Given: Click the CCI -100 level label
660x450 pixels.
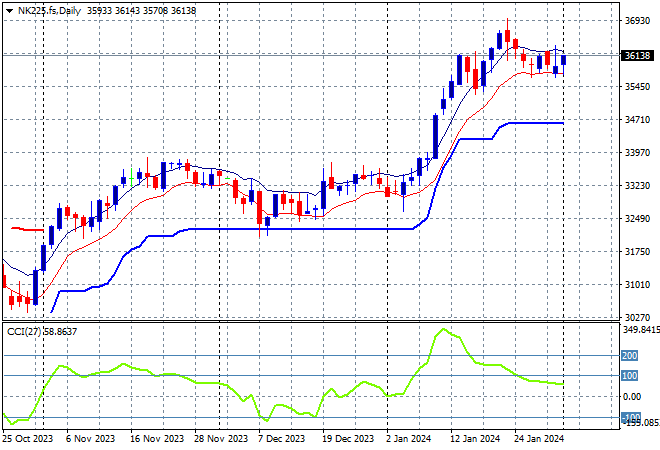Looking at the screenshot, I should [x=631, y=417].
